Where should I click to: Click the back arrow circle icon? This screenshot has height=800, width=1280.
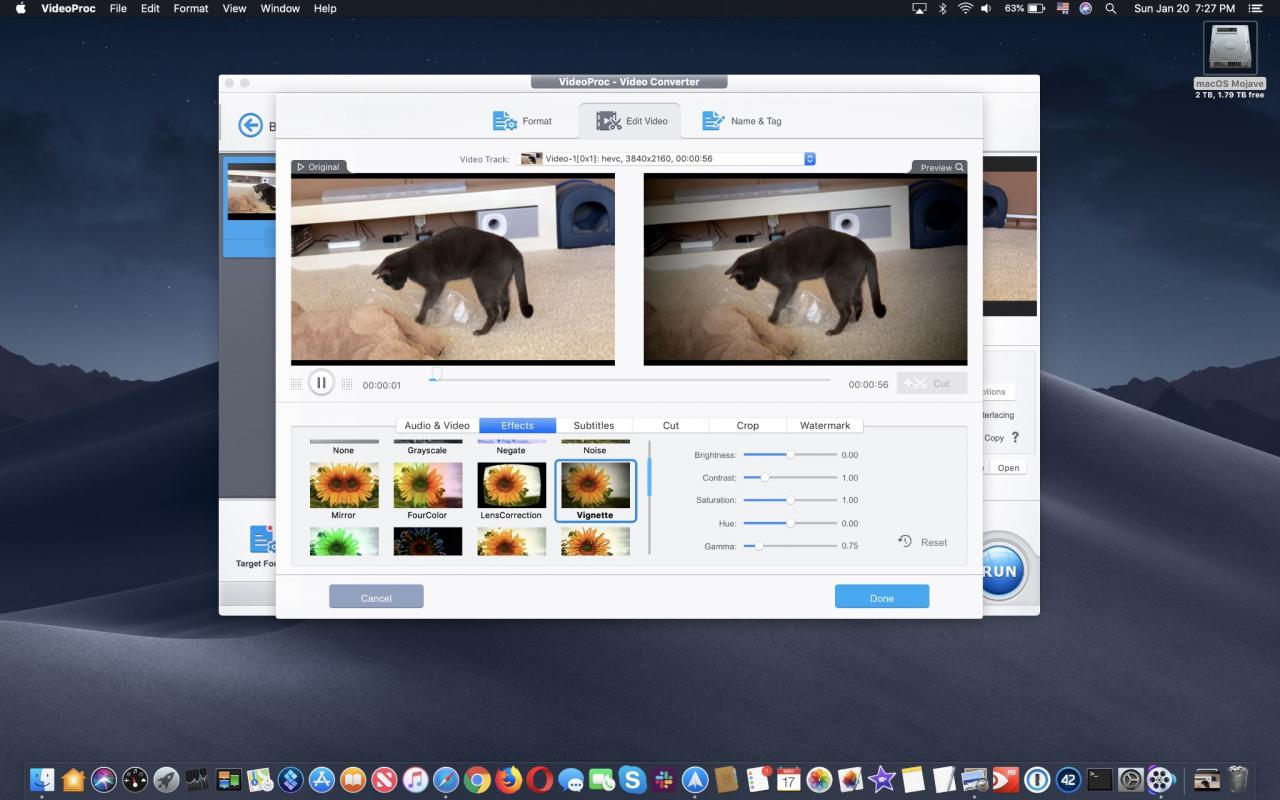pos(250,125)
